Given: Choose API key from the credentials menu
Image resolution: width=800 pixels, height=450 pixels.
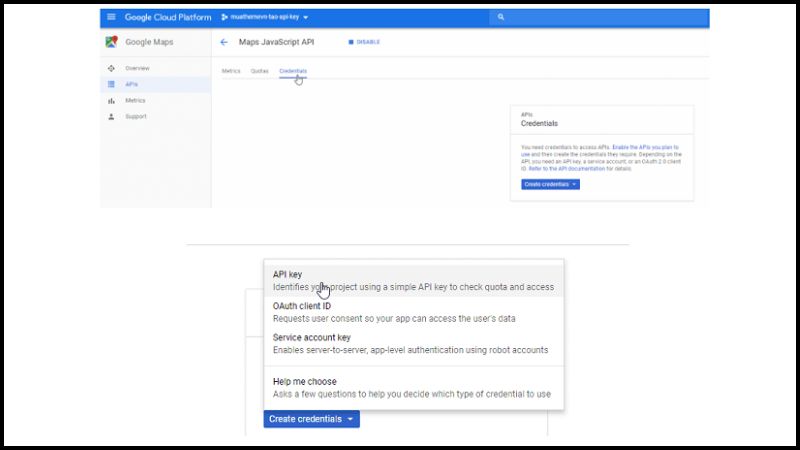Looking at the screenshot, I should (414, 281).
